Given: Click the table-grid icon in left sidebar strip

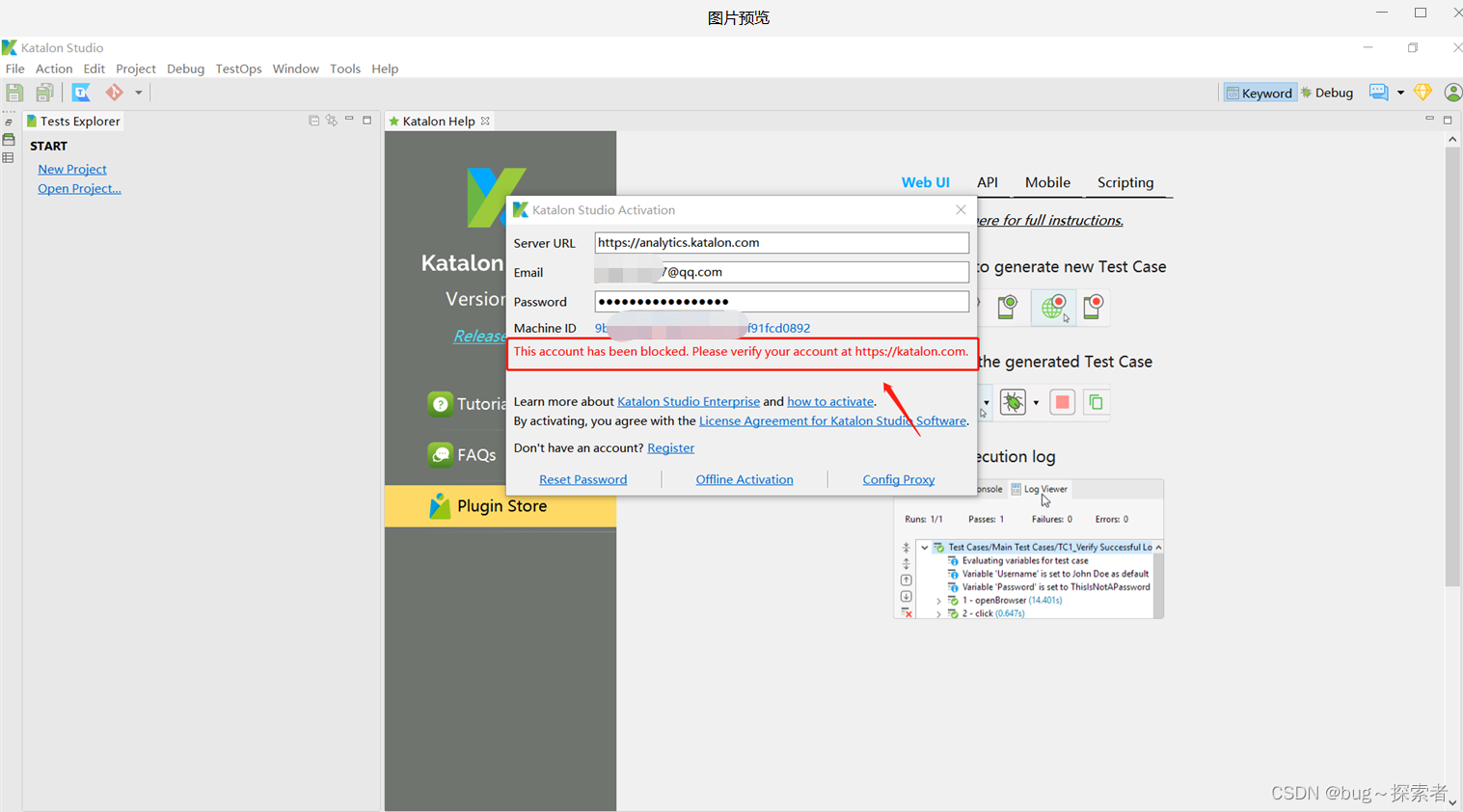Looking at the screenshot, I should coord(9,157).
